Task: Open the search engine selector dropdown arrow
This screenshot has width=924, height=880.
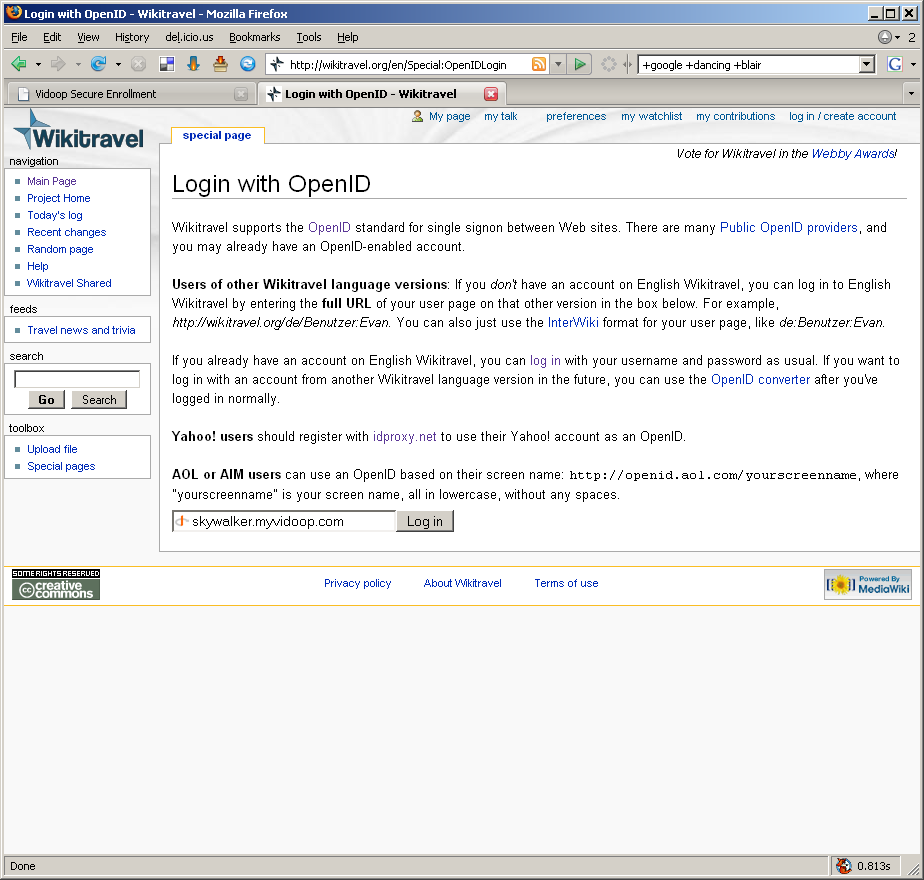Action: point(913,64)
